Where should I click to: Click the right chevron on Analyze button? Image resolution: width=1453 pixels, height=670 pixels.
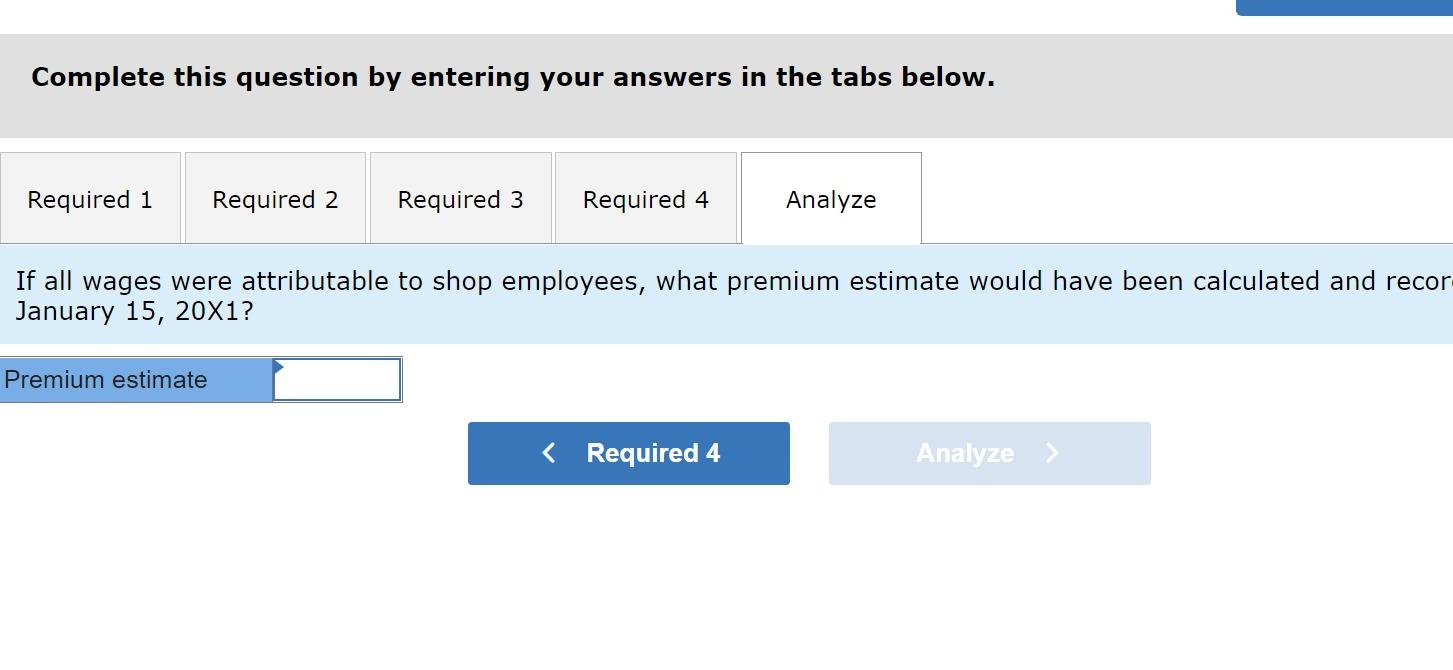point(1052,453)
